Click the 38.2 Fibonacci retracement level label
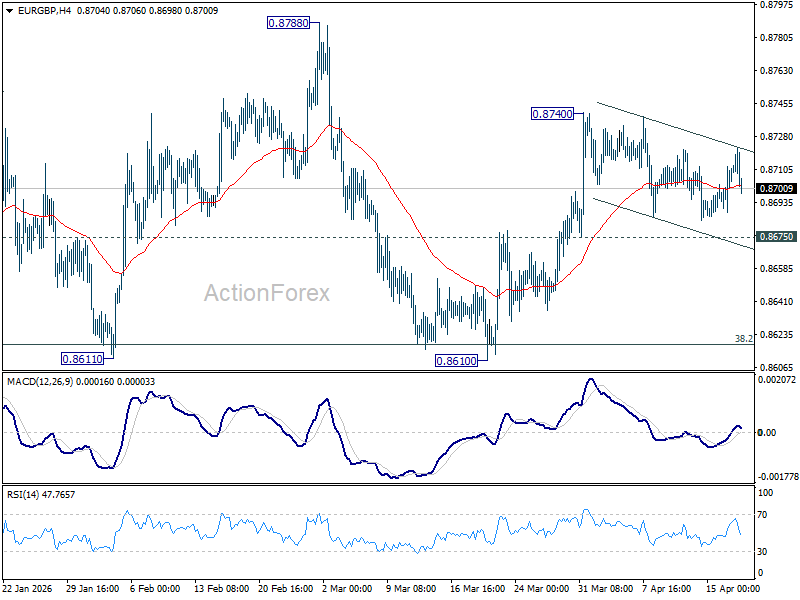This screenshot has height=600, width=800. [744, 339]
